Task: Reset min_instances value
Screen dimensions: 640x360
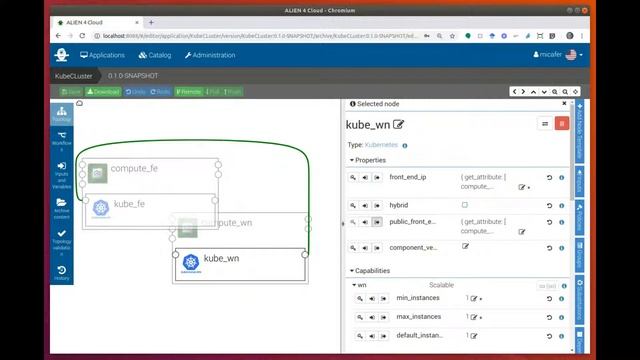Action: (549, 299)
